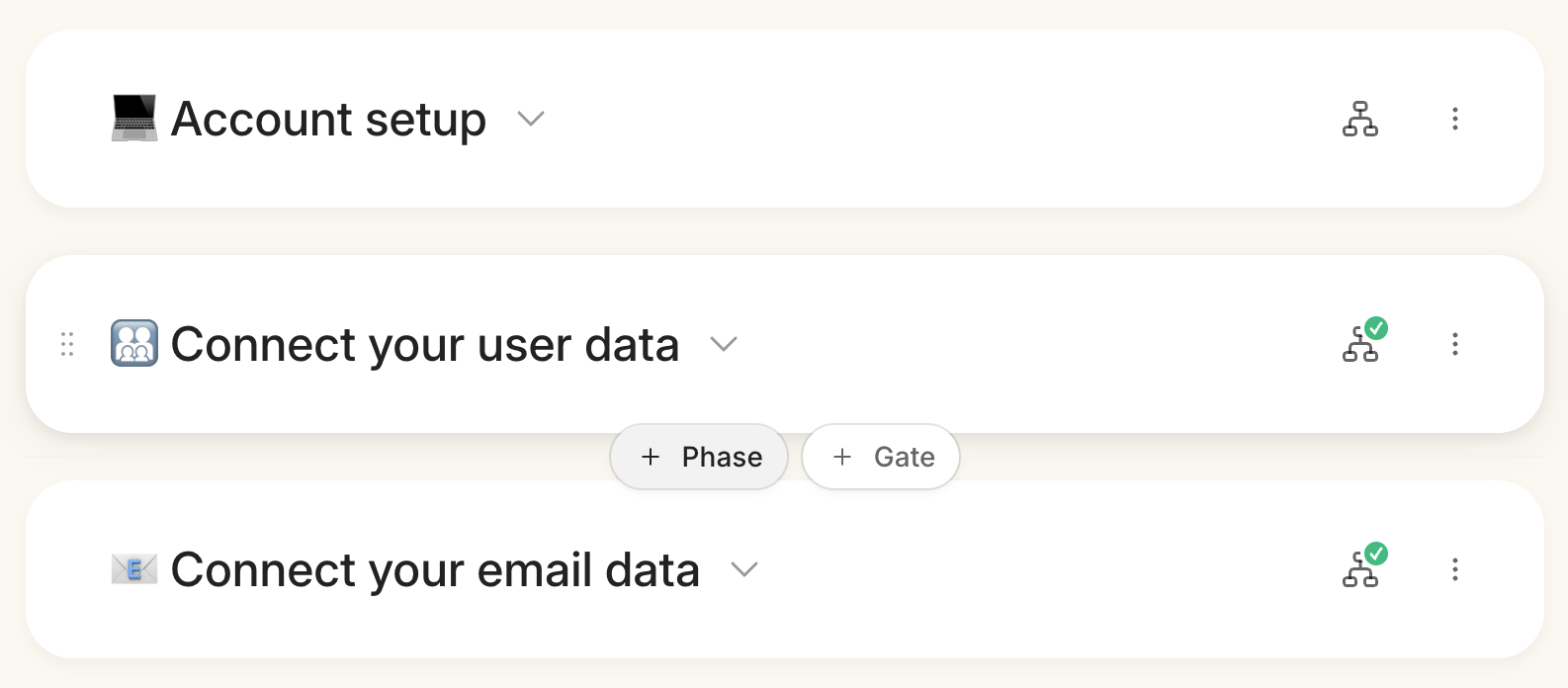Viewport: 1568px width, 688px height.
Task: Click the green checkmark badge on the email data workflow
Action: (x=1376, y=554)
